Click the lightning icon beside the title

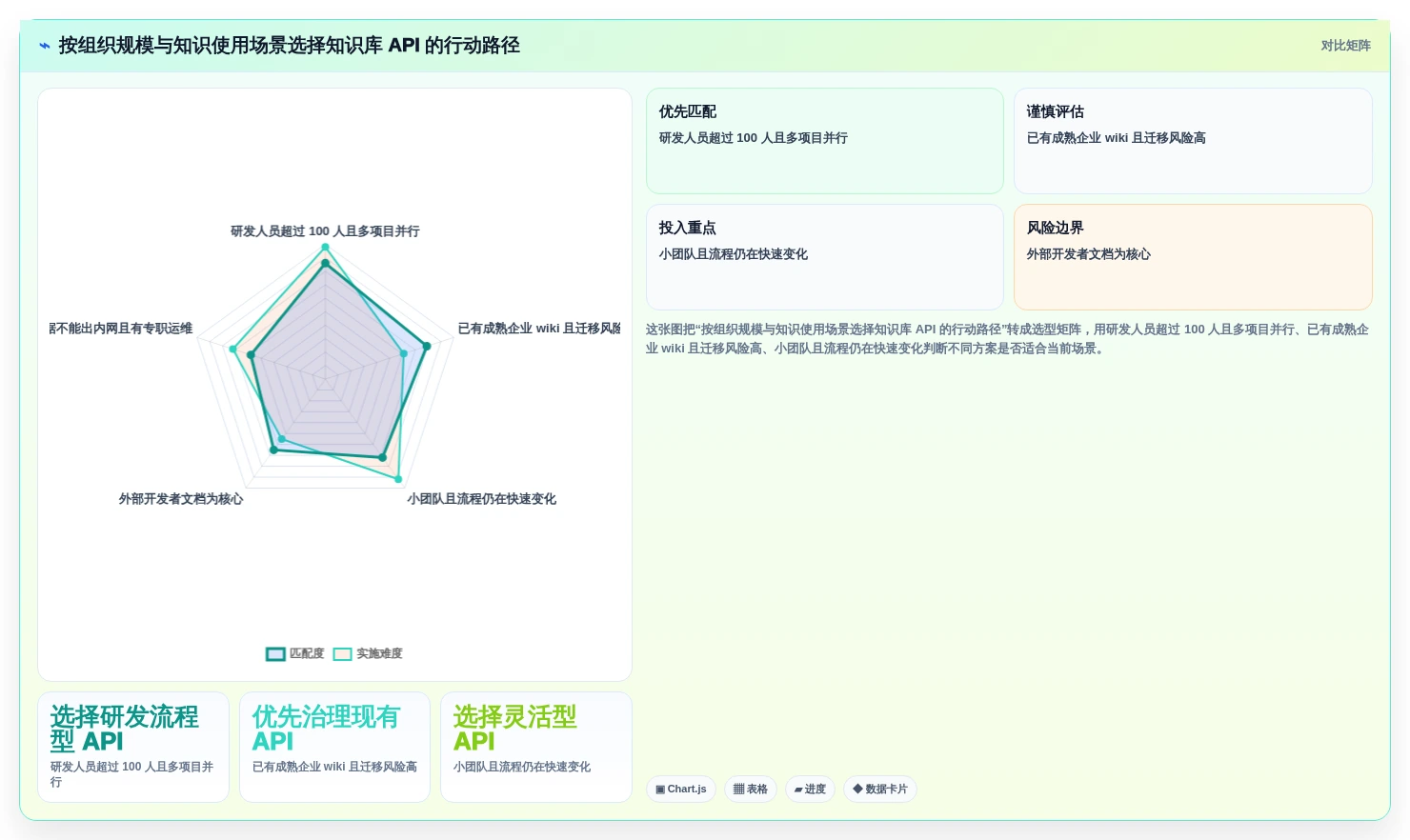pyautogui.click(x=45, y=45)
